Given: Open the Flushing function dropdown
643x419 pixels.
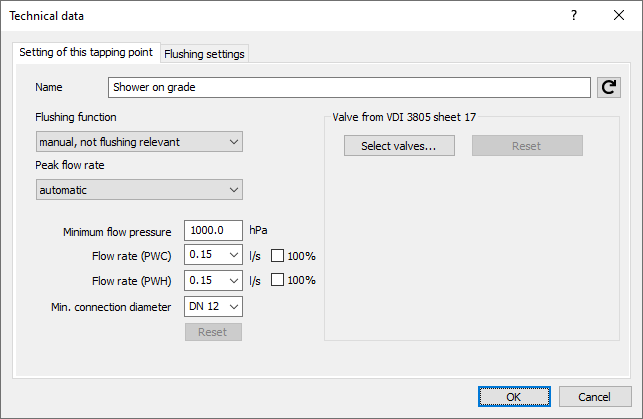Looking at the screenshot, I should point(139,142).
